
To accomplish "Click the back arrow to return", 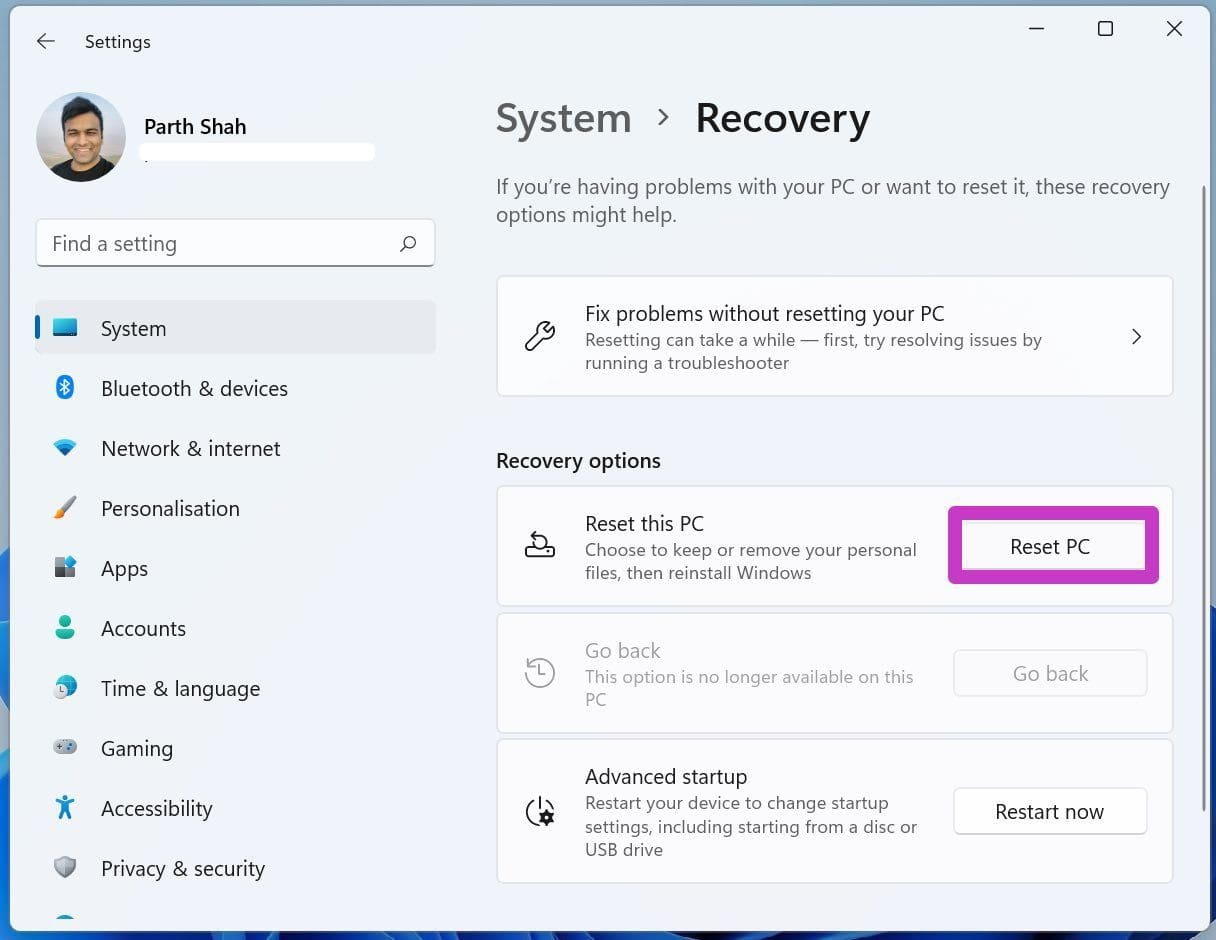I will [x=45, y=41].
